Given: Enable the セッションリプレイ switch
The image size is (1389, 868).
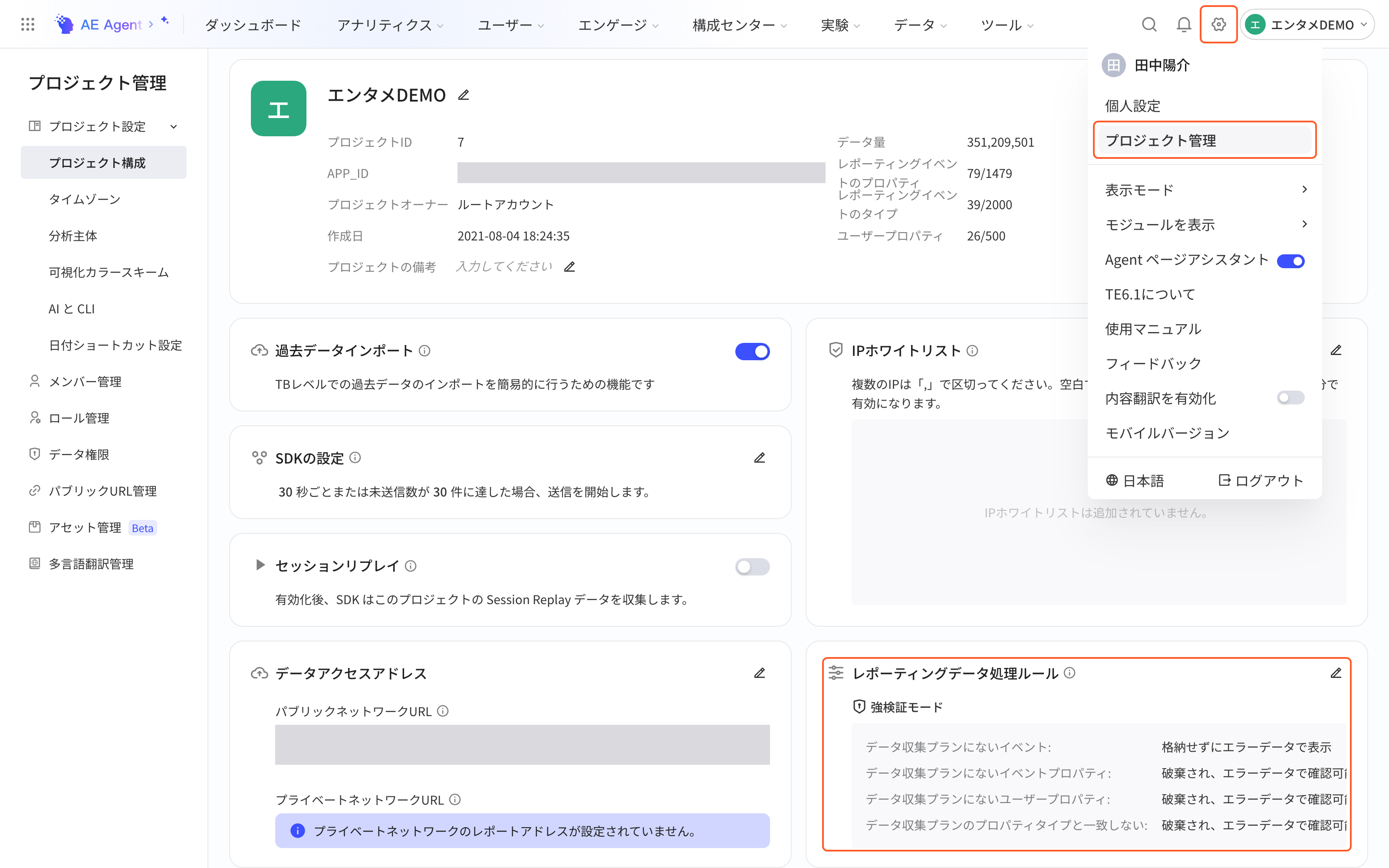Looking at the screenshot, I should click(x=753, y=567).
